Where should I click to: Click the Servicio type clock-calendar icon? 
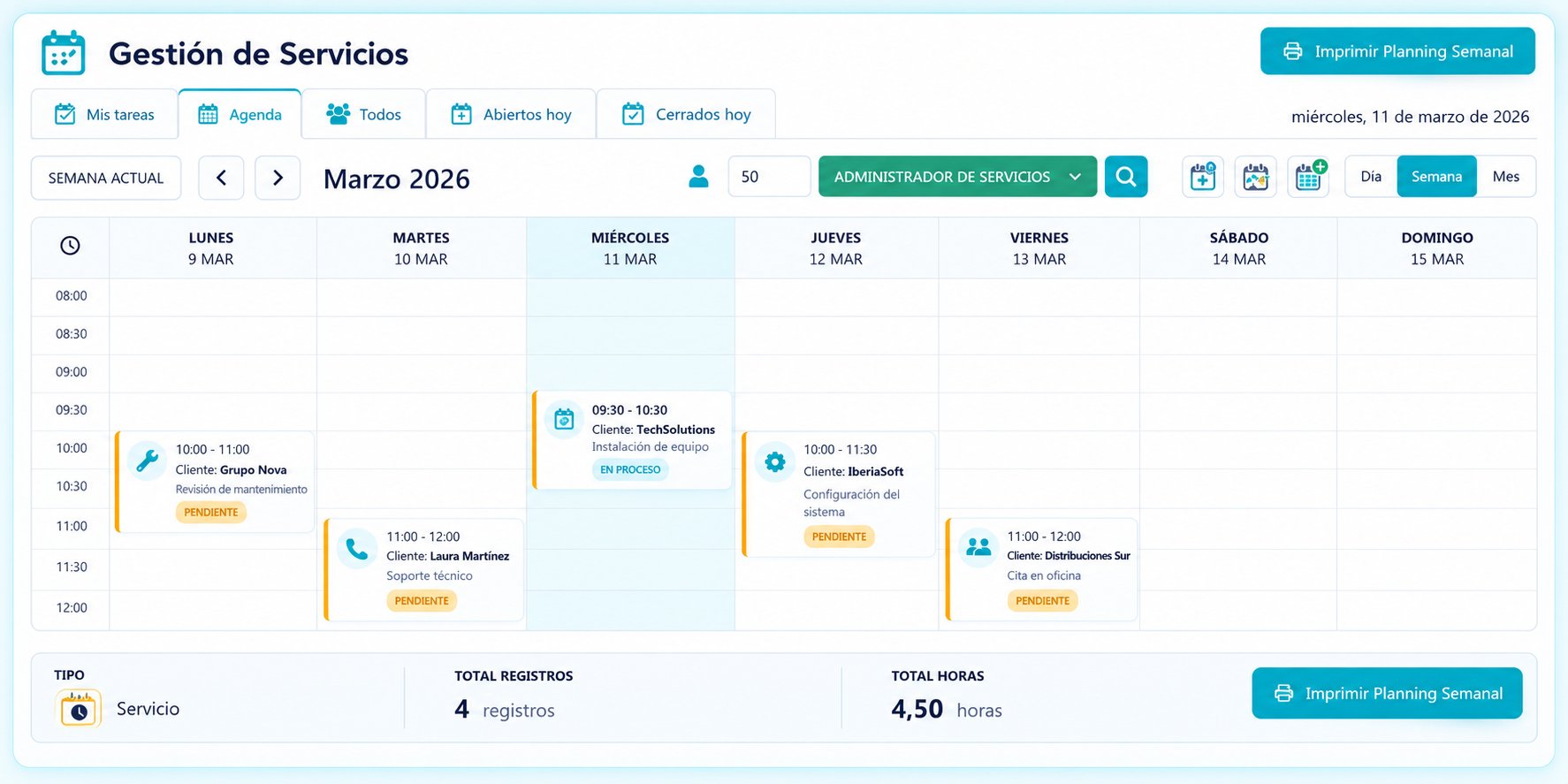pyautogui.click(x=79, y=709)
